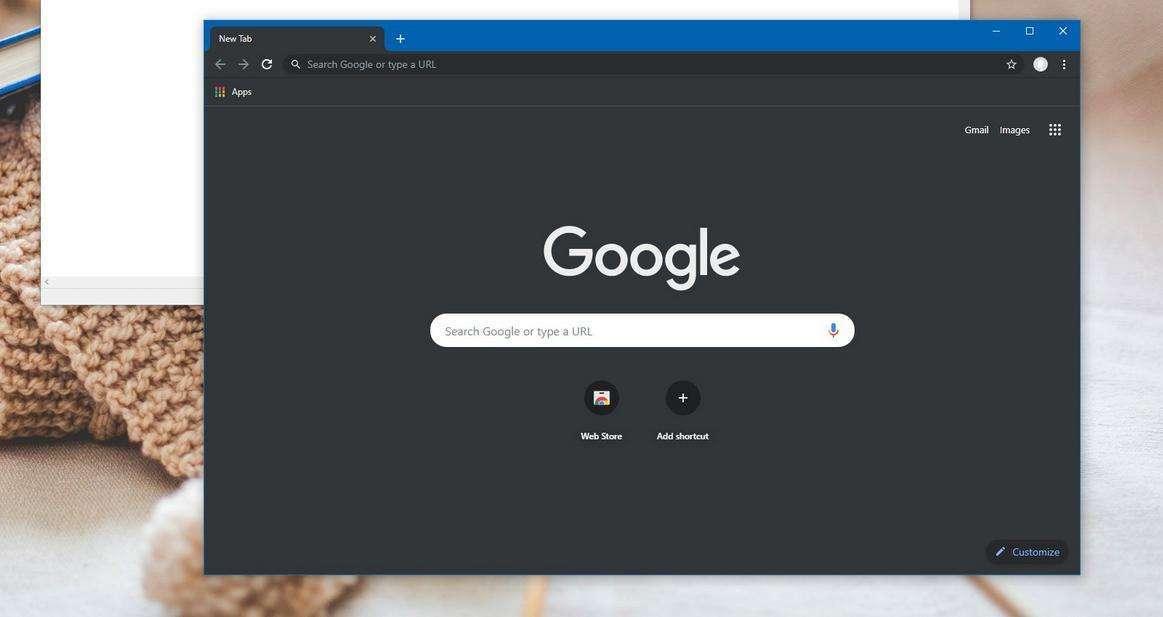
Task: Open Google Images
Action: click(x=1014, y=129)
